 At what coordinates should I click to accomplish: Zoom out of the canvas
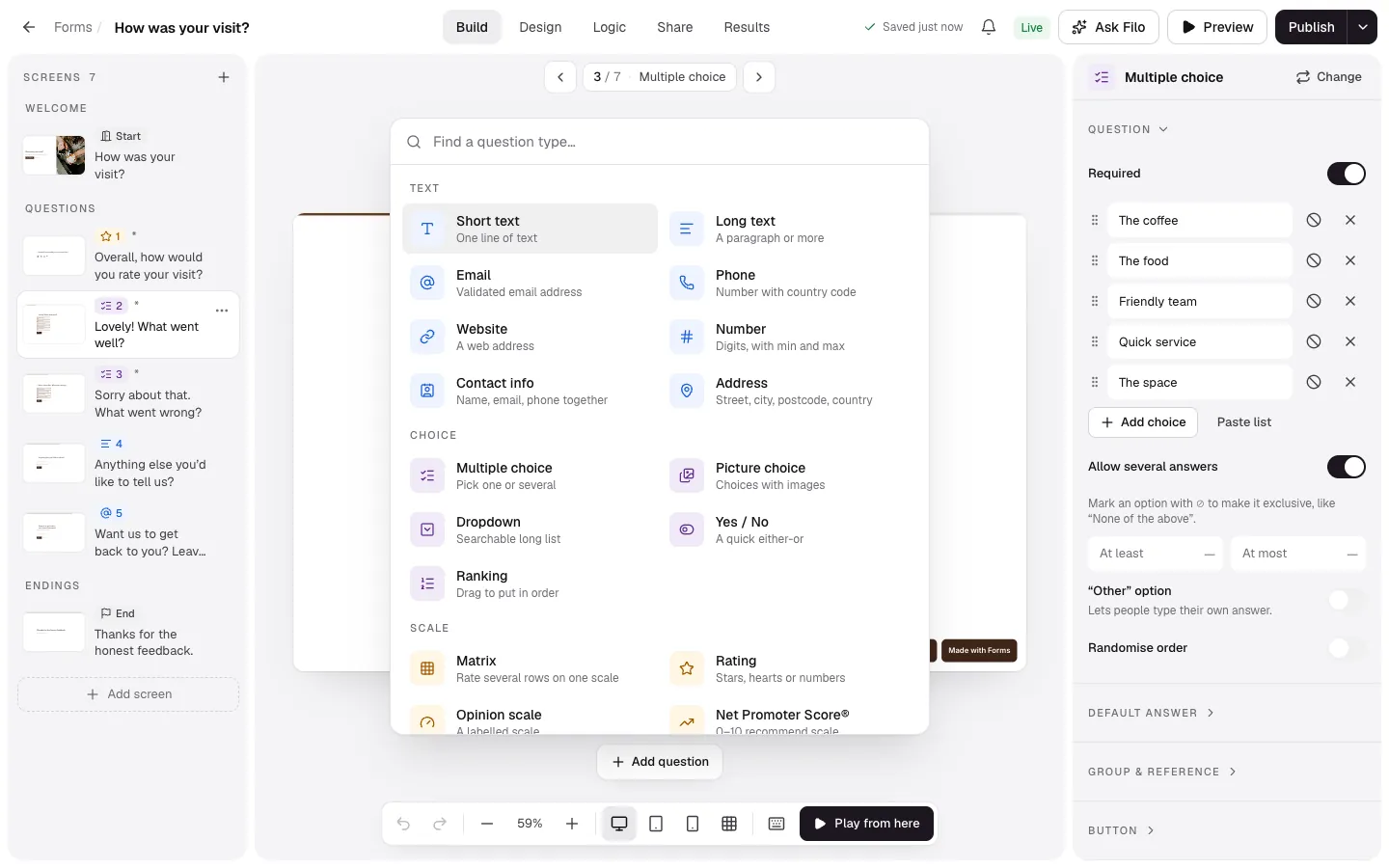pyautogui.click(x=487, y=824)
